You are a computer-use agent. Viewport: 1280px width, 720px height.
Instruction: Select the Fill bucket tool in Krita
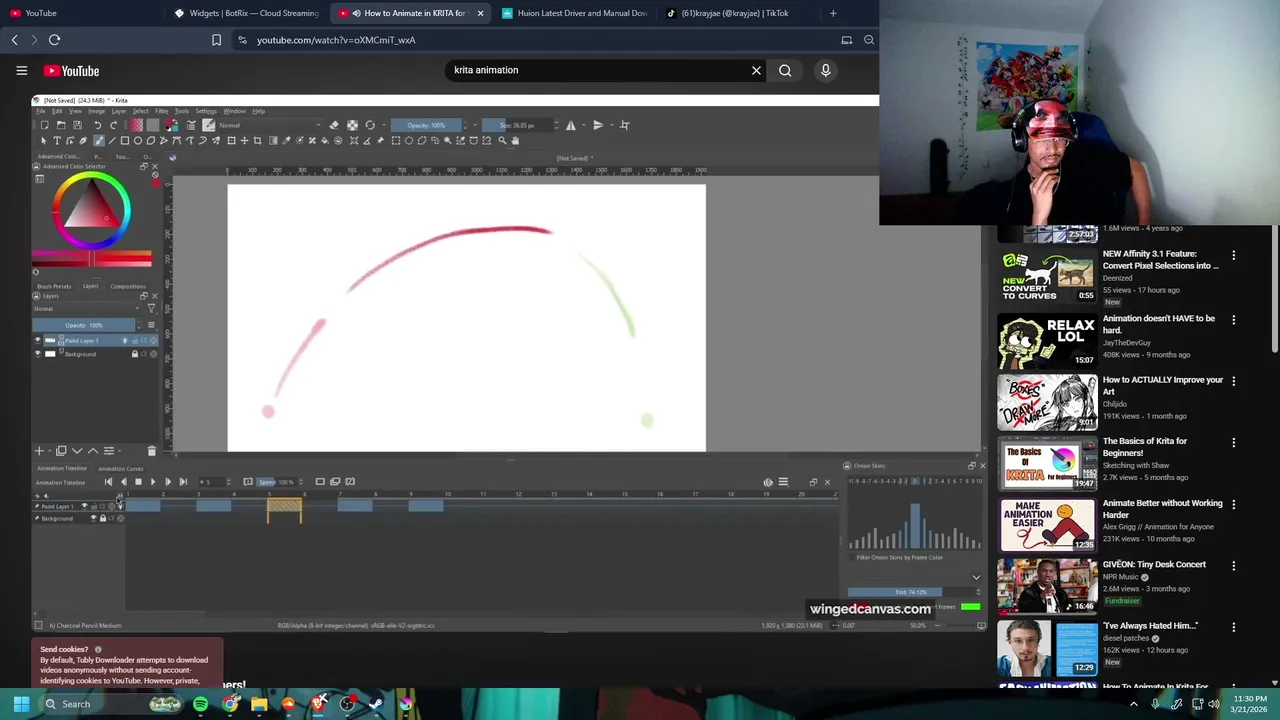pos(325,140)
